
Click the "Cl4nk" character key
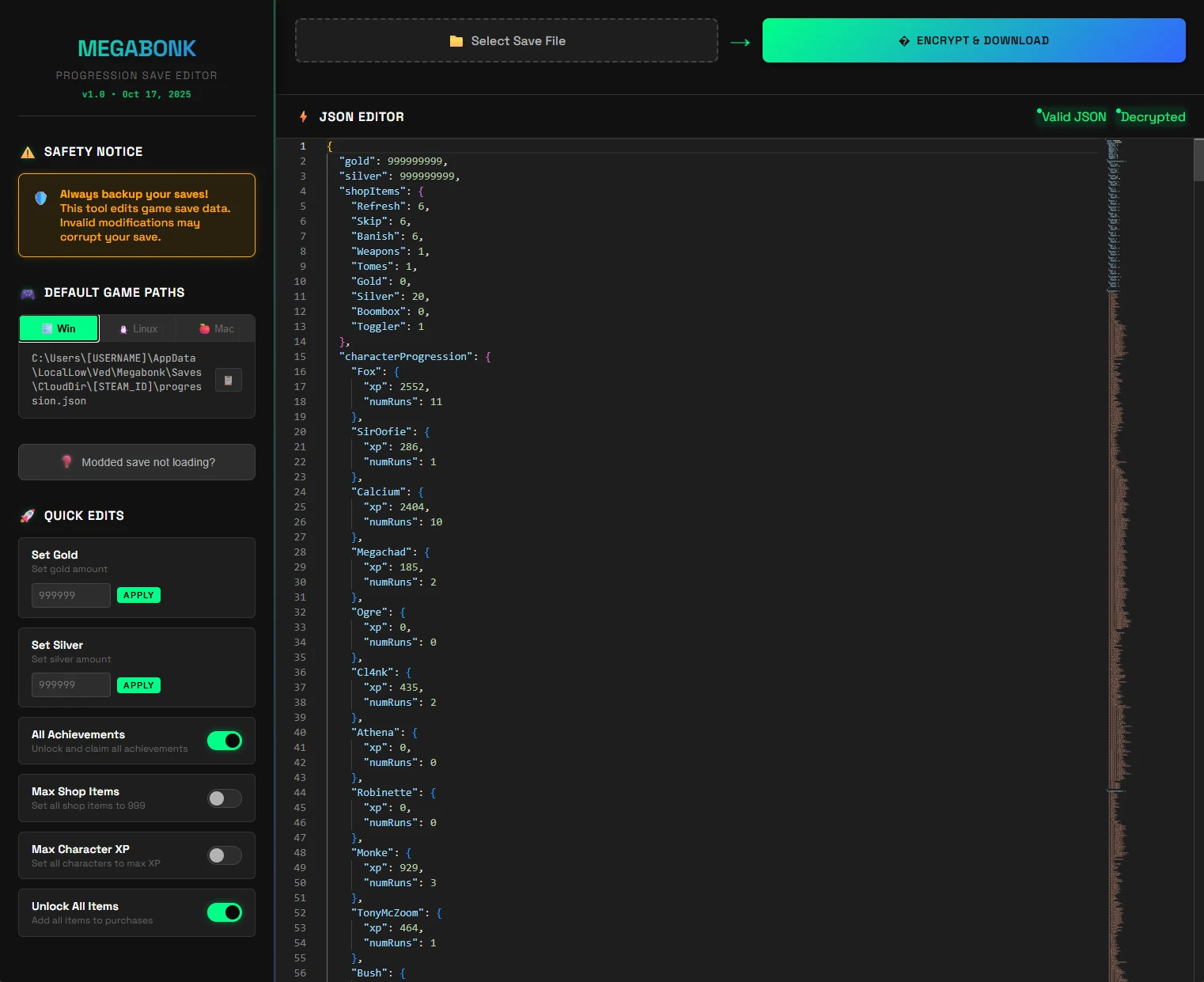372,673
